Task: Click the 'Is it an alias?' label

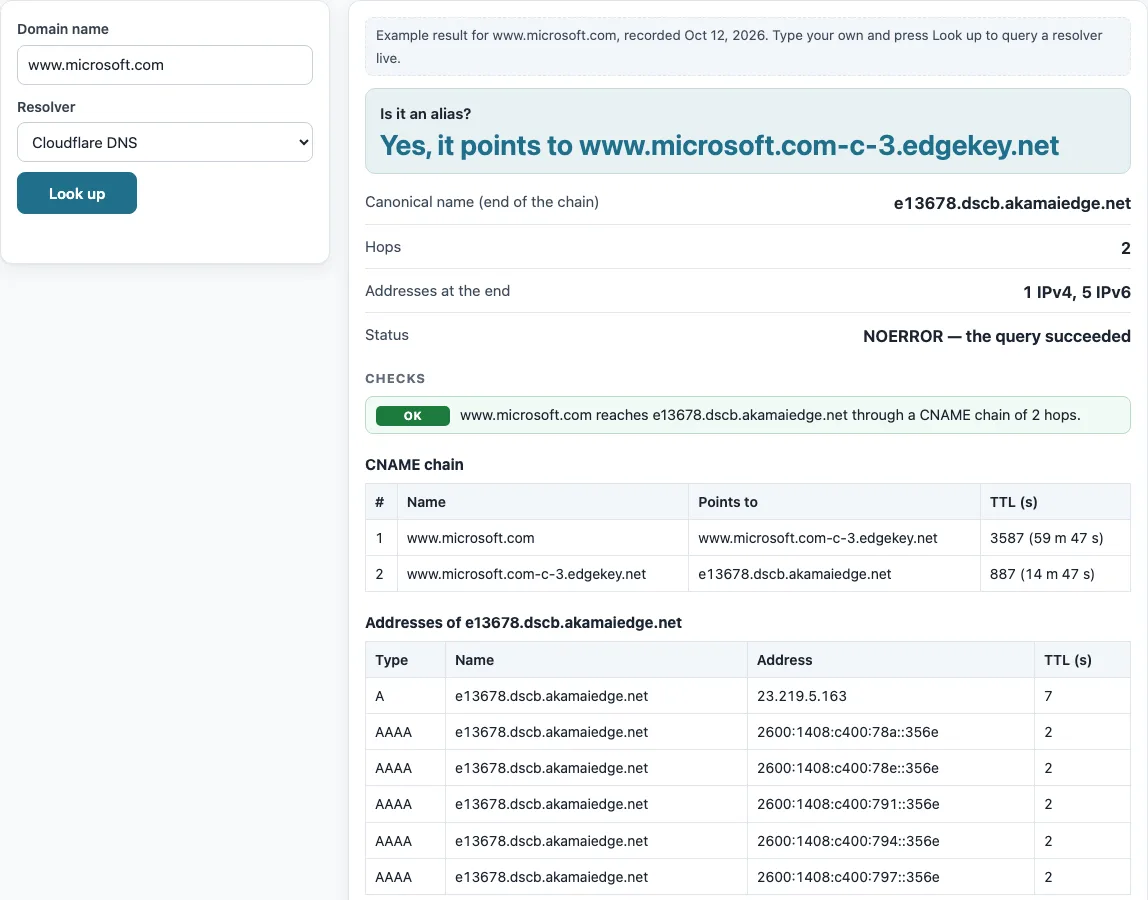Action: click(x=425, y=114)
